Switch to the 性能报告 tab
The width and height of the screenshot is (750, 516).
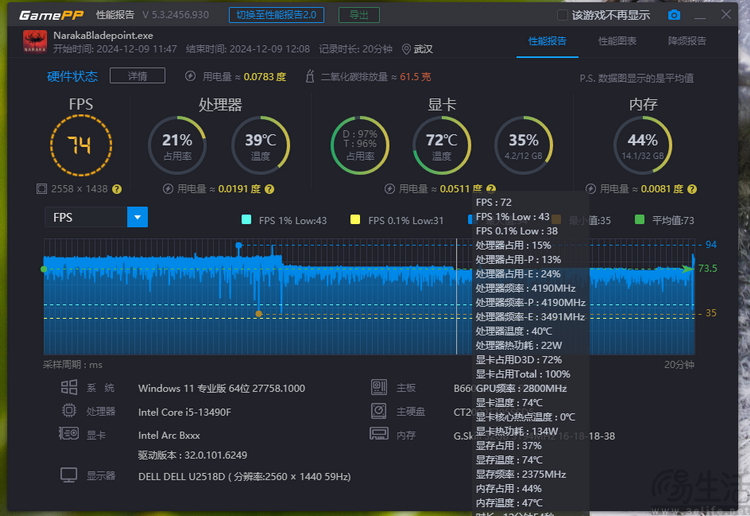(547, 41)
